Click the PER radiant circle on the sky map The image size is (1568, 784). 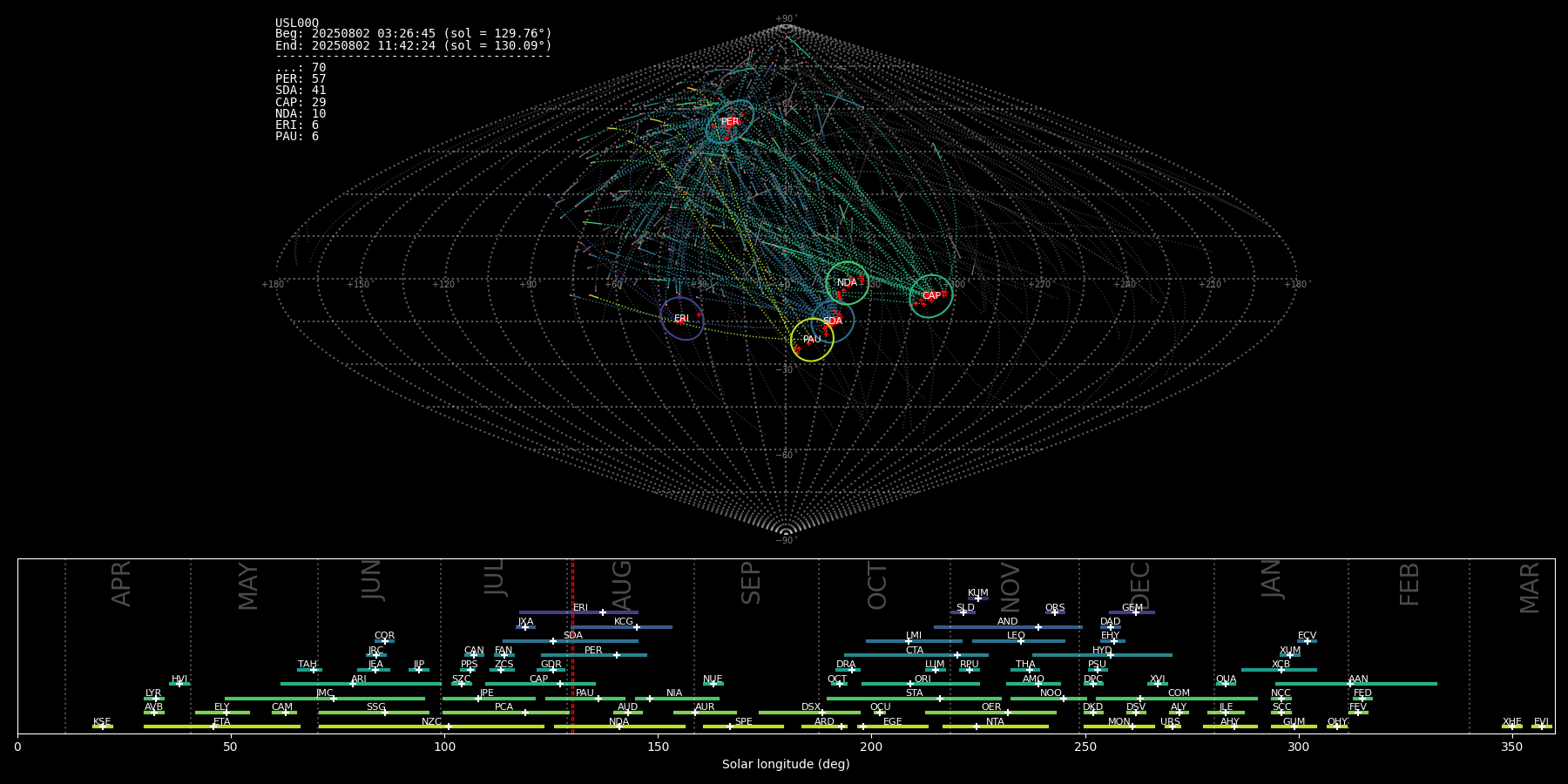730,122
